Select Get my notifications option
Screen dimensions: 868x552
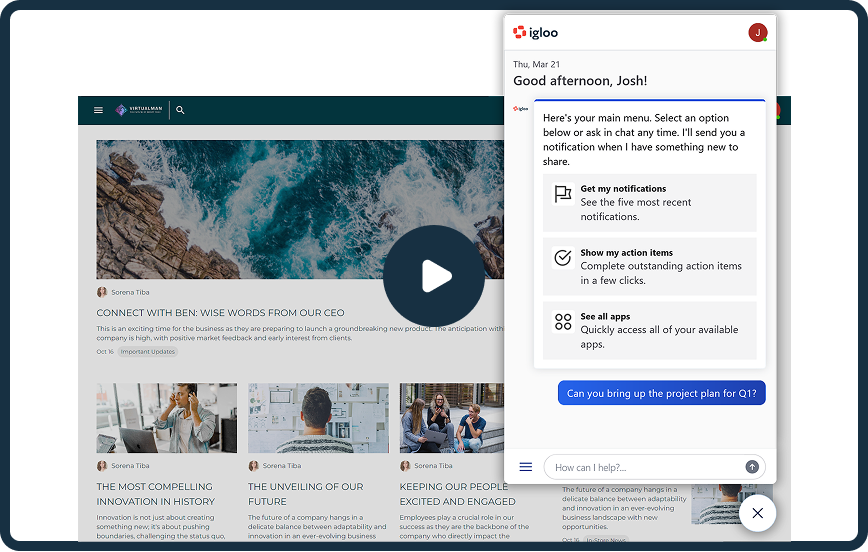click(650, 203)
